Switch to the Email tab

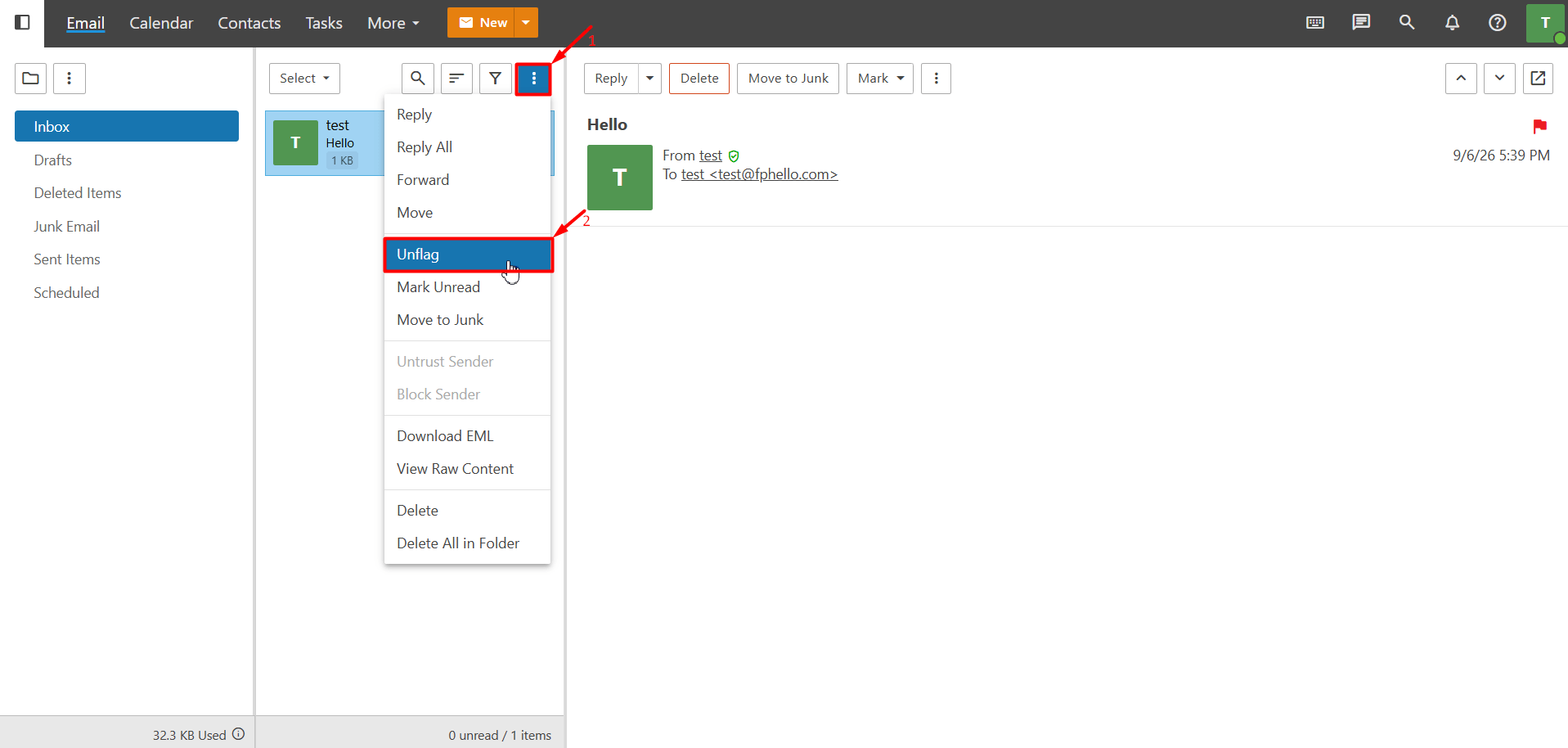[x=86, y=23]
